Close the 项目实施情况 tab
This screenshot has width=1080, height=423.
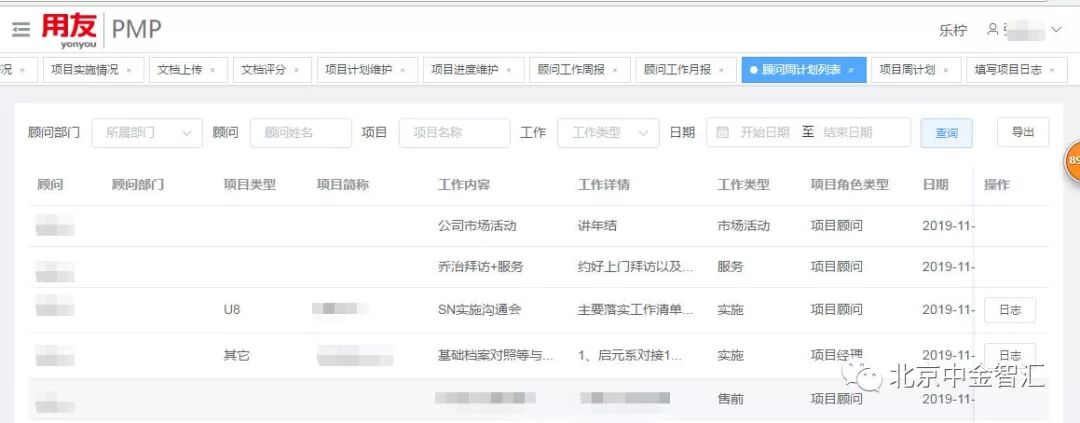click(129, 70)
